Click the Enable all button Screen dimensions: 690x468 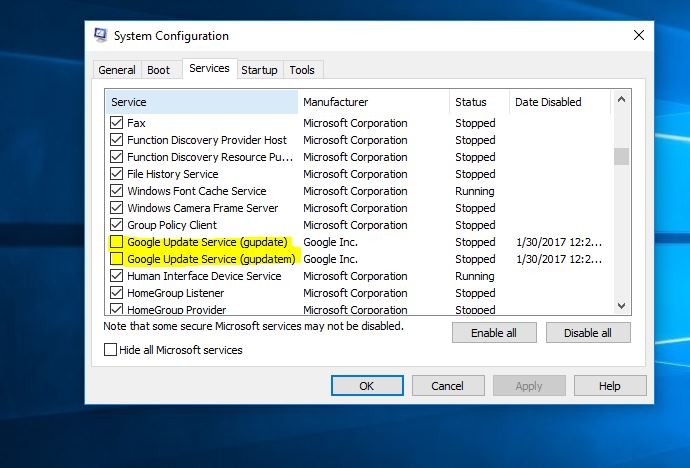click(x=494, y=333)
